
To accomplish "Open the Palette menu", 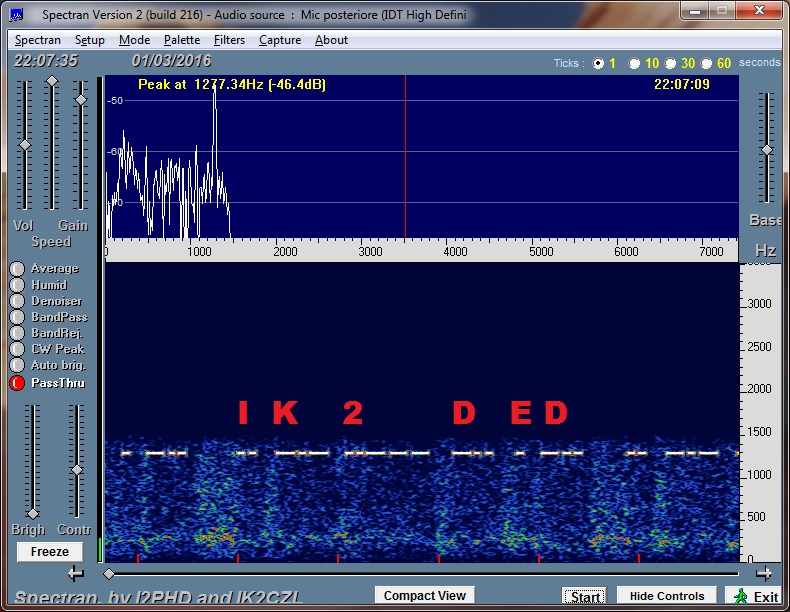I will (182, 40).
